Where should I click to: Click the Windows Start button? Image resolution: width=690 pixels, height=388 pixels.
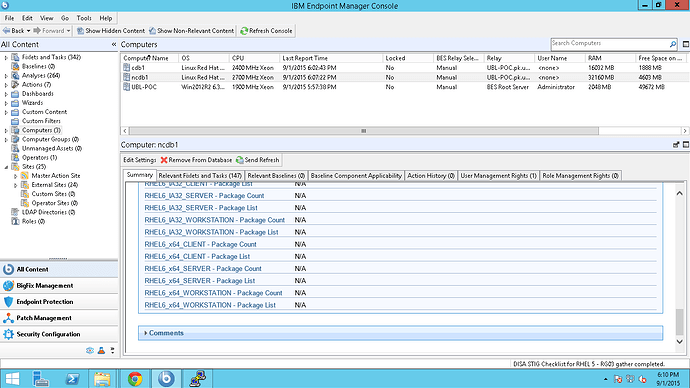click(x=12, y=379)
